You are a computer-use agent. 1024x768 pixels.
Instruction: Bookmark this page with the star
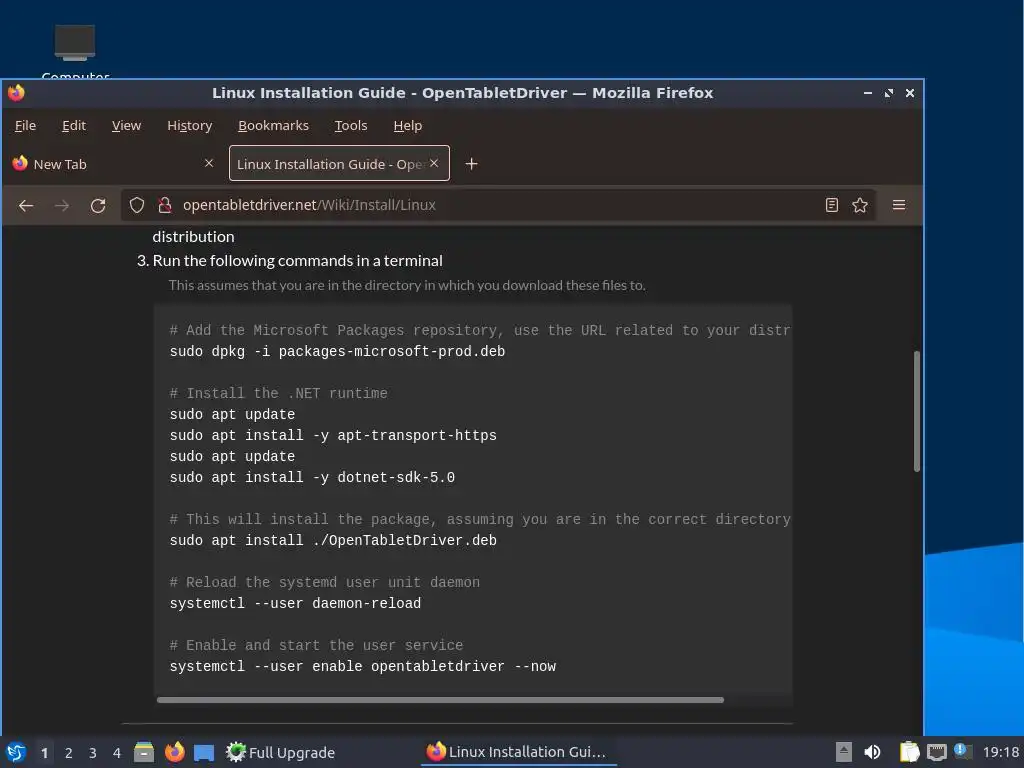(860, 205)
